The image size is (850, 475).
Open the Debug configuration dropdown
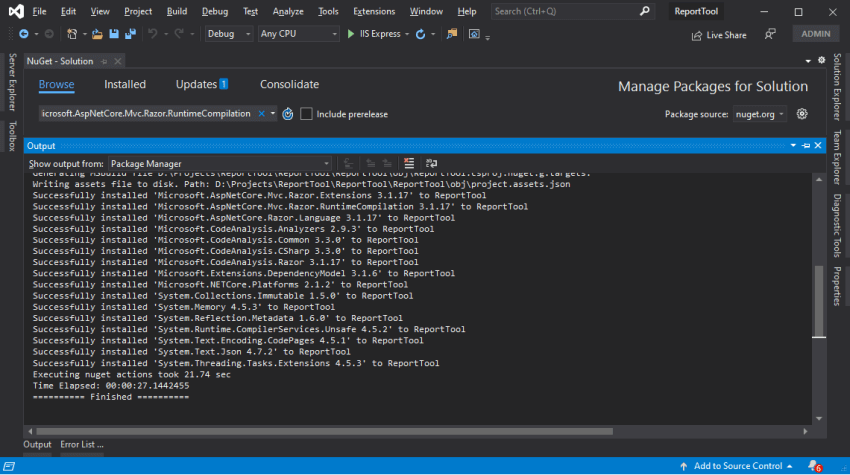pyautogui.click(x=228, y=34)
